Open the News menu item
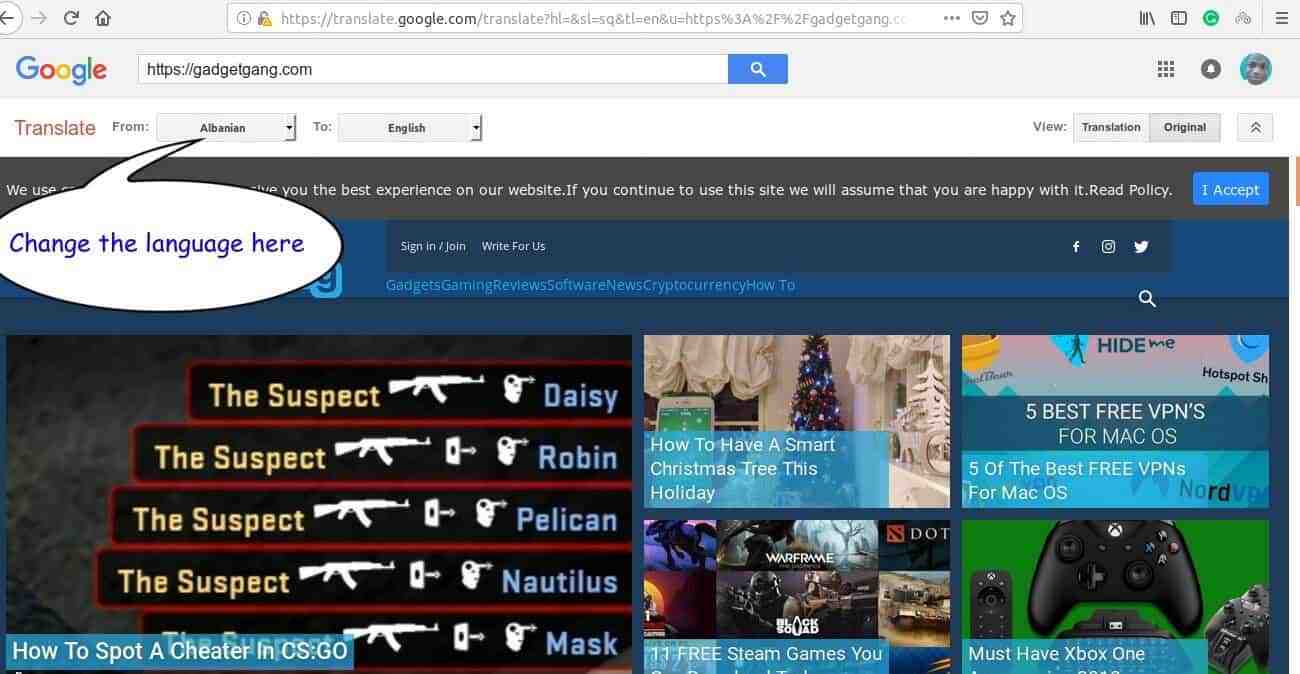Screen dimensions: 1300x674 624,285
